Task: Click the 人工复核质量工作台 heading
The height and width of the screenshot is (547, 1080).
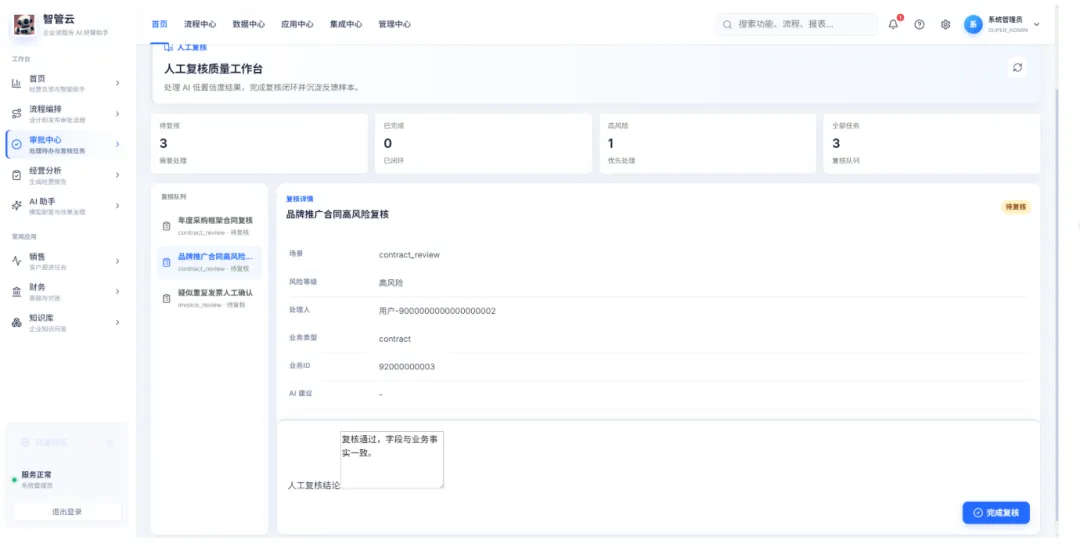Action: click(x=214, y=69)
